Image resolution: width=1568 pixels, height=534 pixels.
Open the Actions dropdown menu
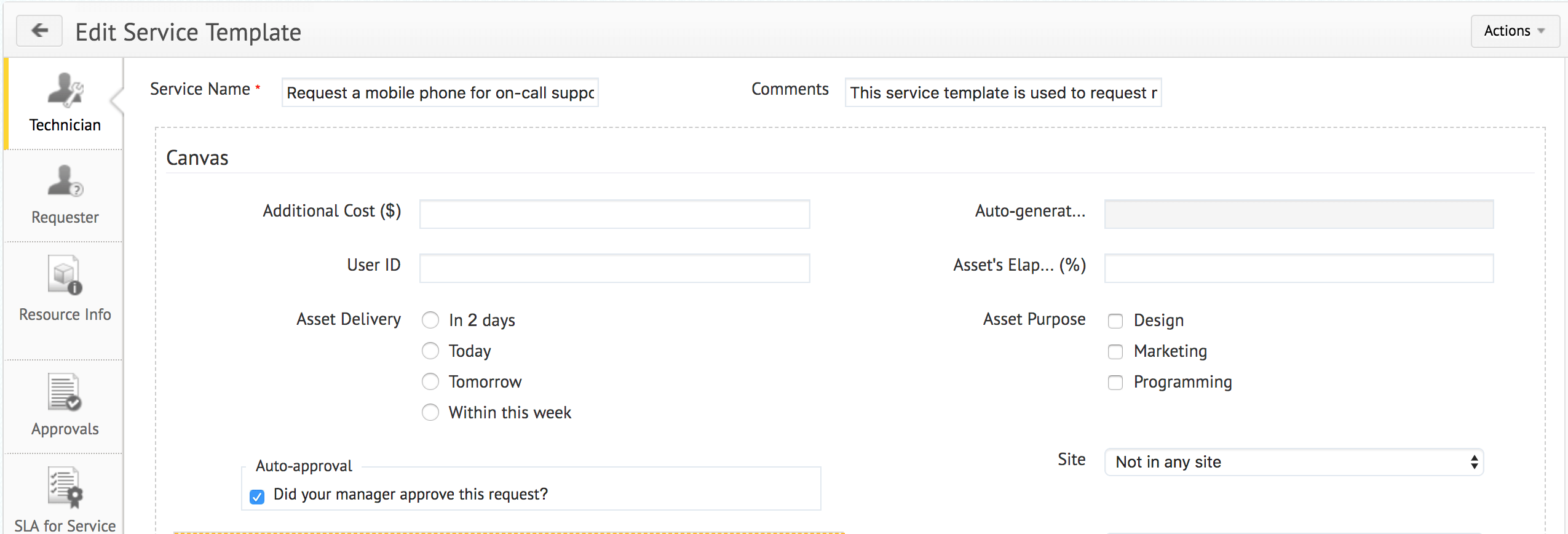(1515, 31)
